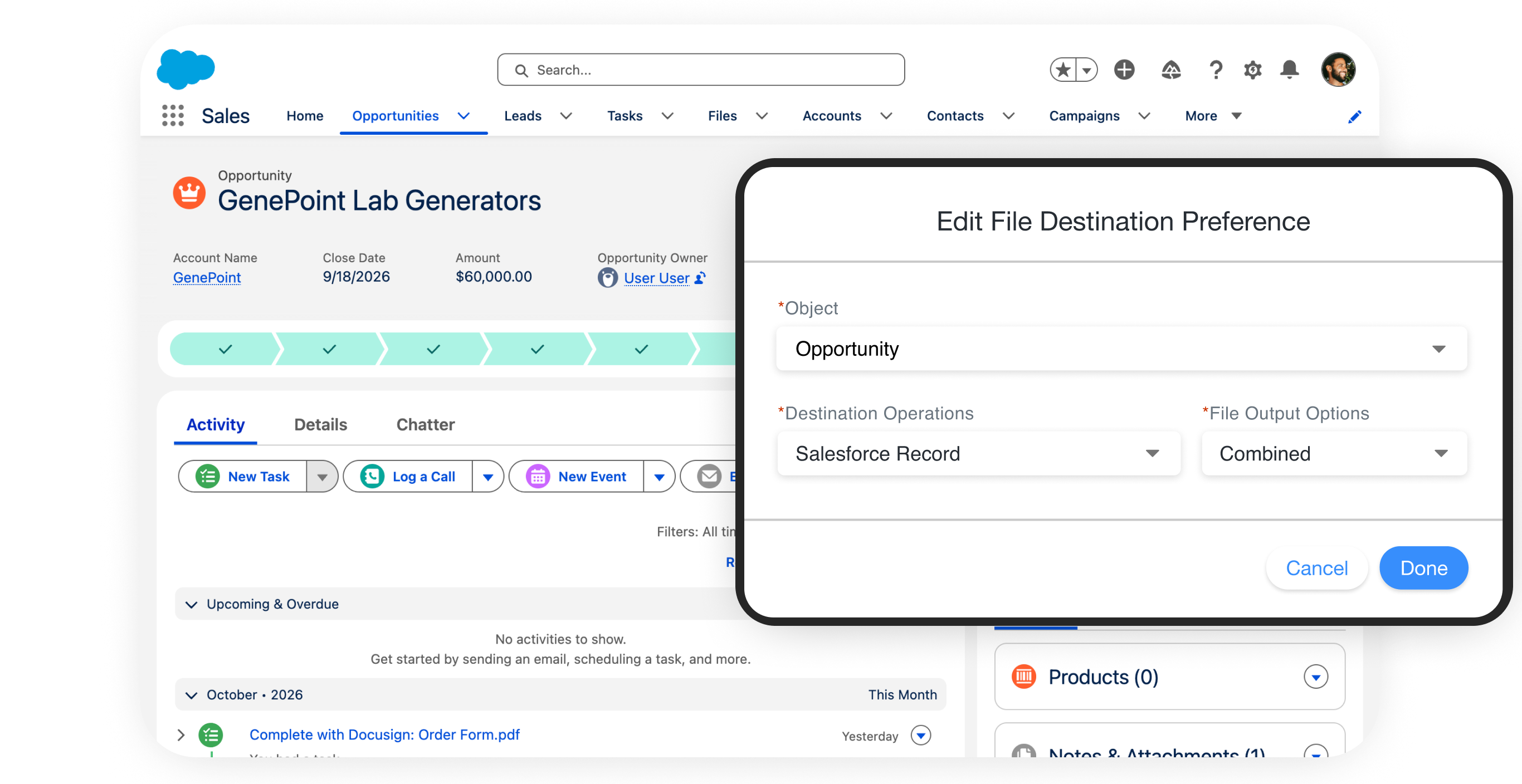Screen dimensions: 1522x784
Task: Open the user profile avatar
Action: click(x=1338, y=70)
